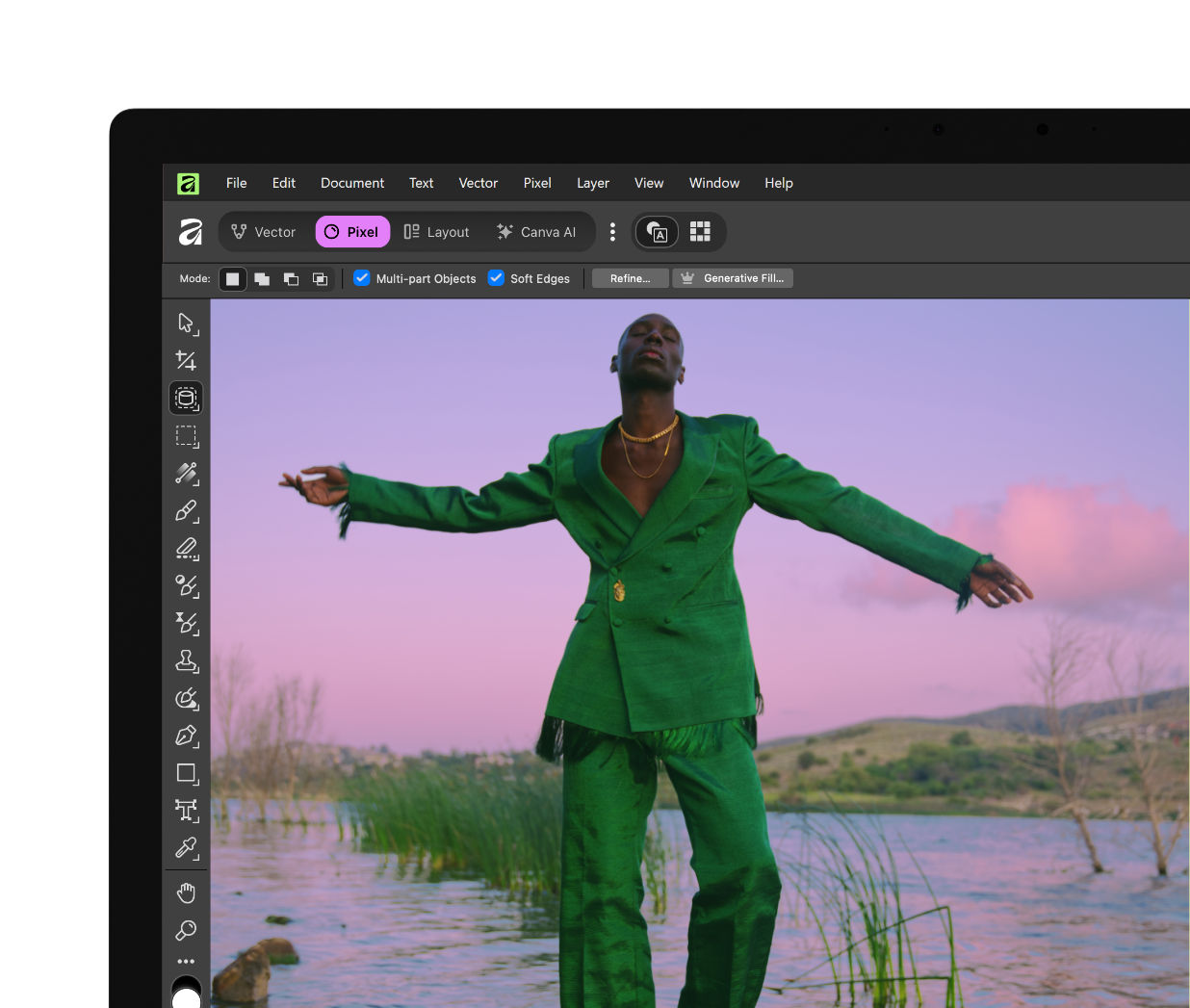Open the studio options three-dot menu
Screen dimensions: 1190x1008
tap(612, 232)
